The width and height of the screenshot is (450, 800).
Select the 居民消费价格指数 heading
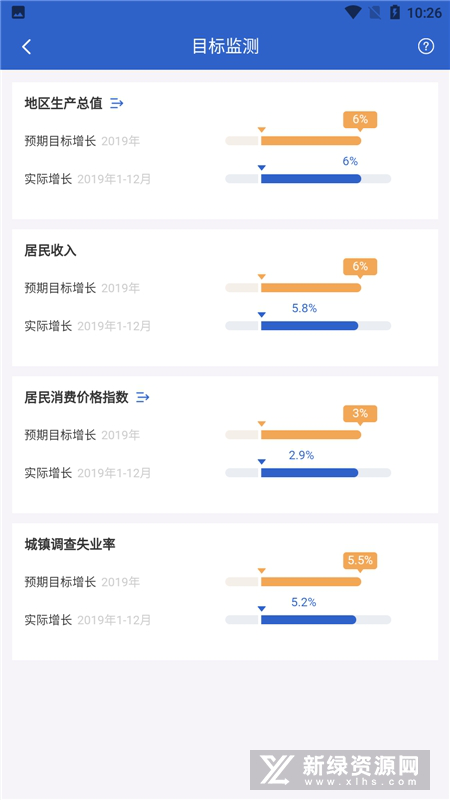coord(77,397)
